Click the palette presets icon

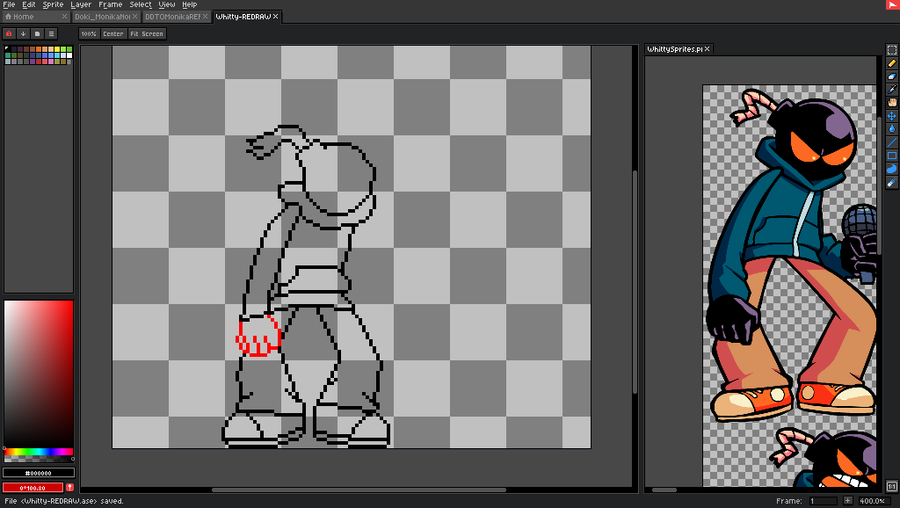pos(37,34)
